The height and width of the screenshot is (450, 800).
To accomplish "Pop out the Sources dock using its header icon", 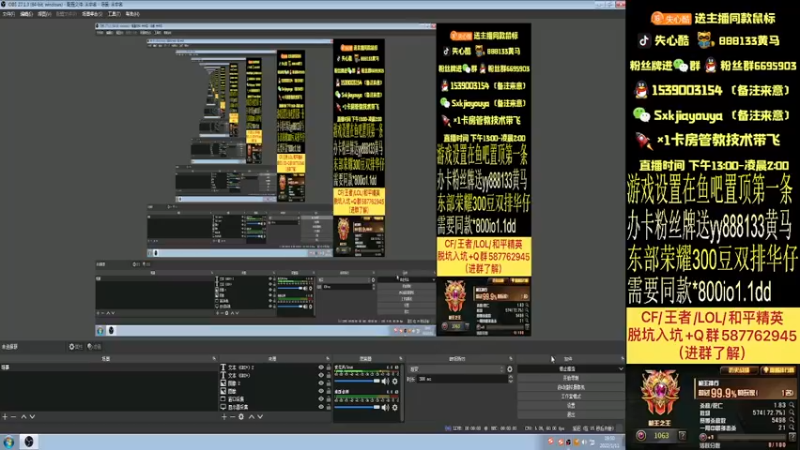I will point(328,359).
